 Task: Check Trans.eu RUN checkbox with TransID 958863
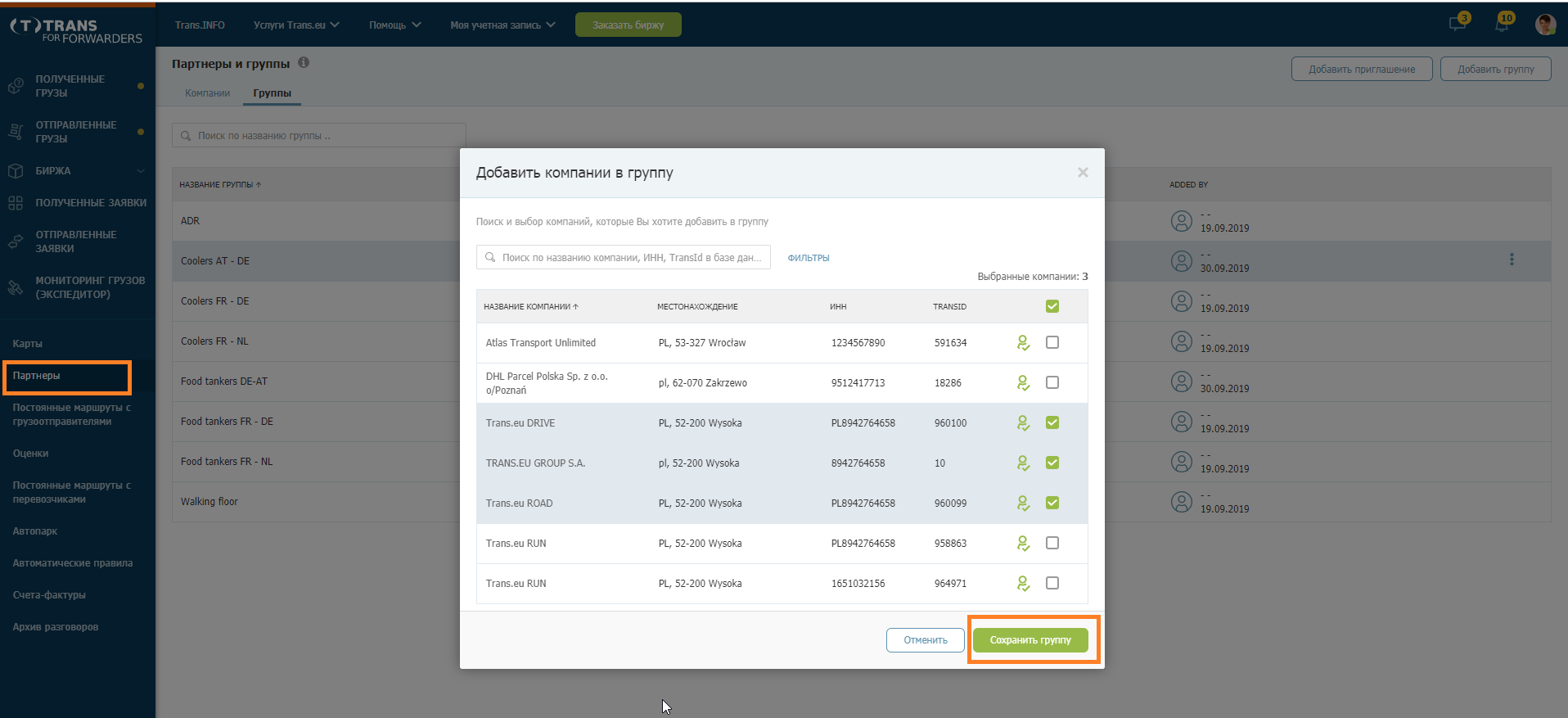click(1052, 543)
